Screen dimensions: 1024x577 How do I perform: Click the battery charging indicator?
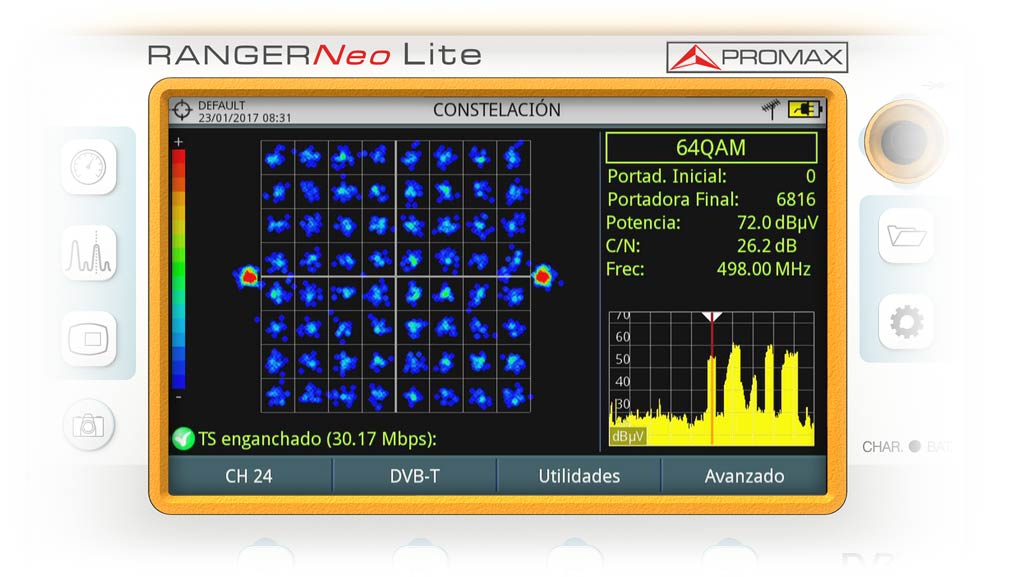coord(805,110)
